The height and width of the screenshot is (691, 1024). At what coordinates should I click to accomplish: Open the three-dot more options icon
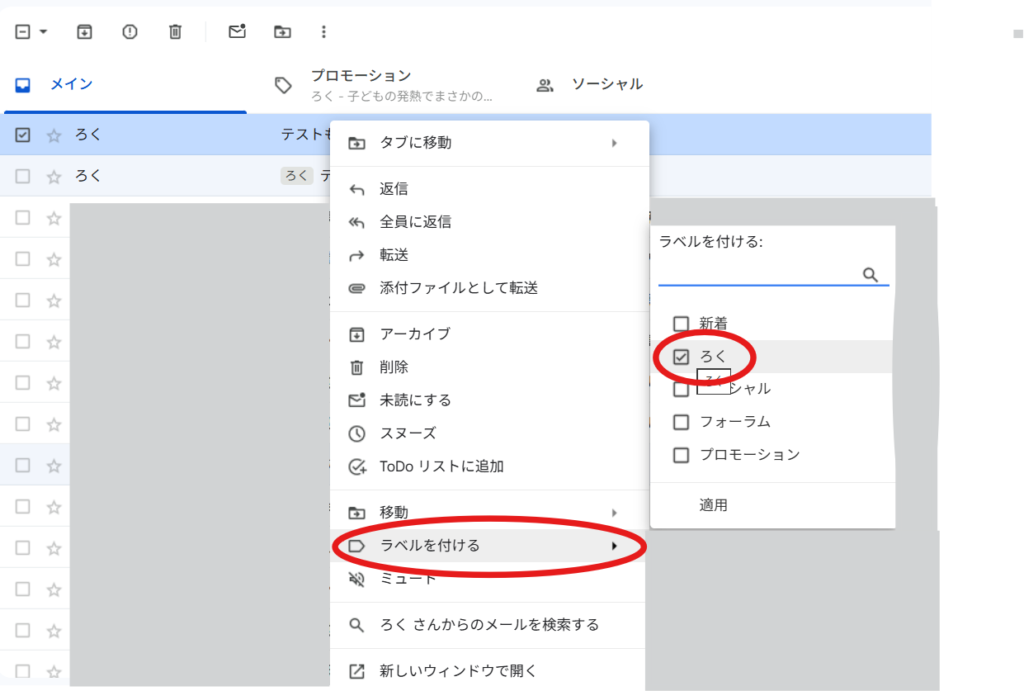[x=323, y=31]
